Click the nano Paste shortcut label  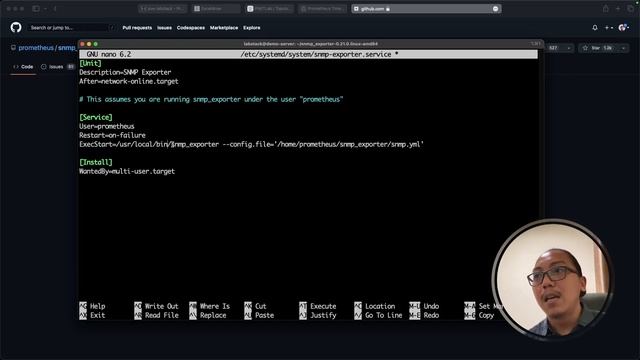tap(264, 315)
